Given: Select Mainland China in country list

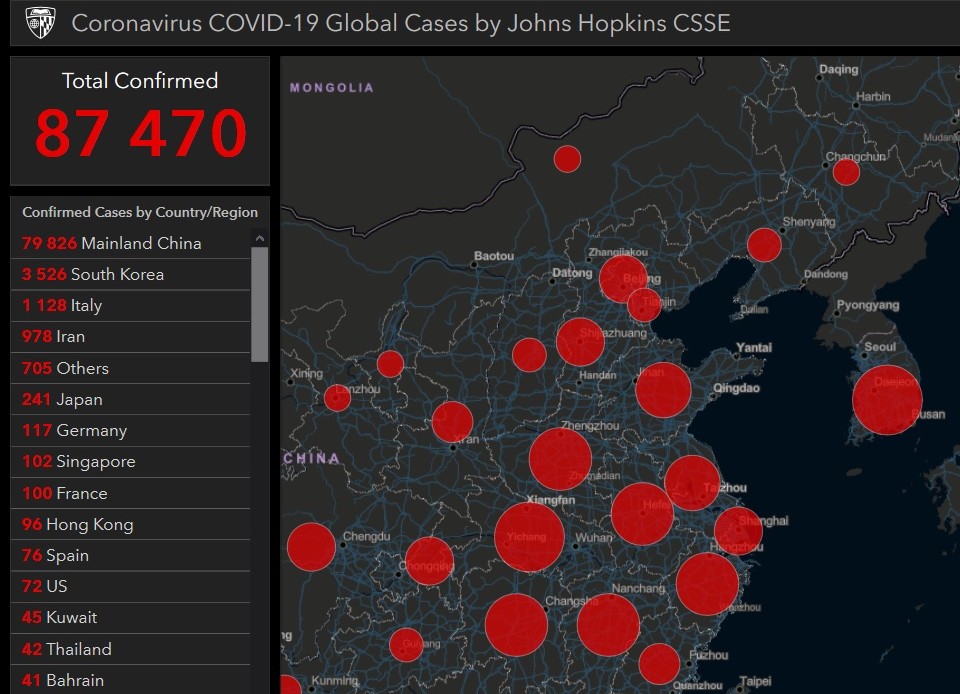Looking at the screenshot, I should [x=130, y=243].
